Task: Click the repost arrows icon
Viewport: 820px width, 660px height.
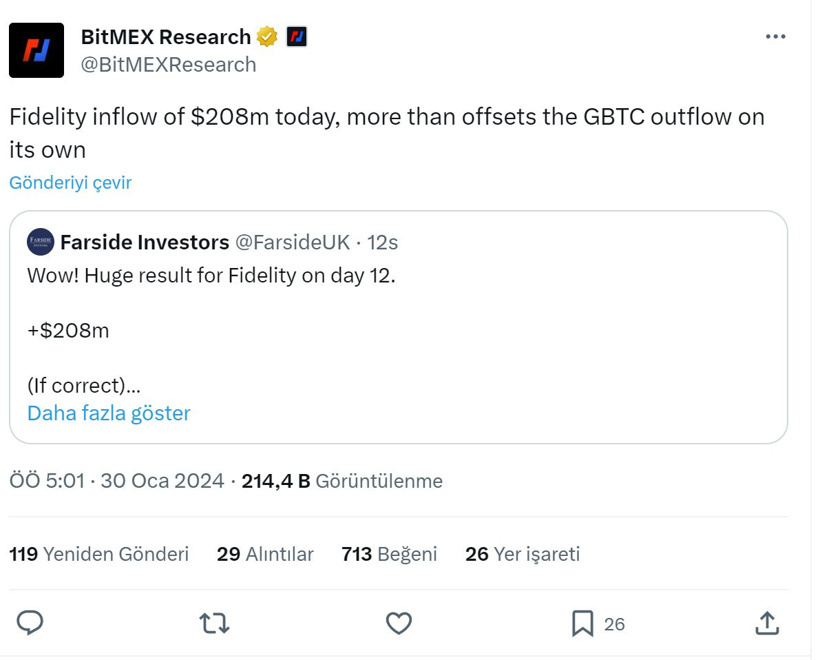Action: (214, 623)
